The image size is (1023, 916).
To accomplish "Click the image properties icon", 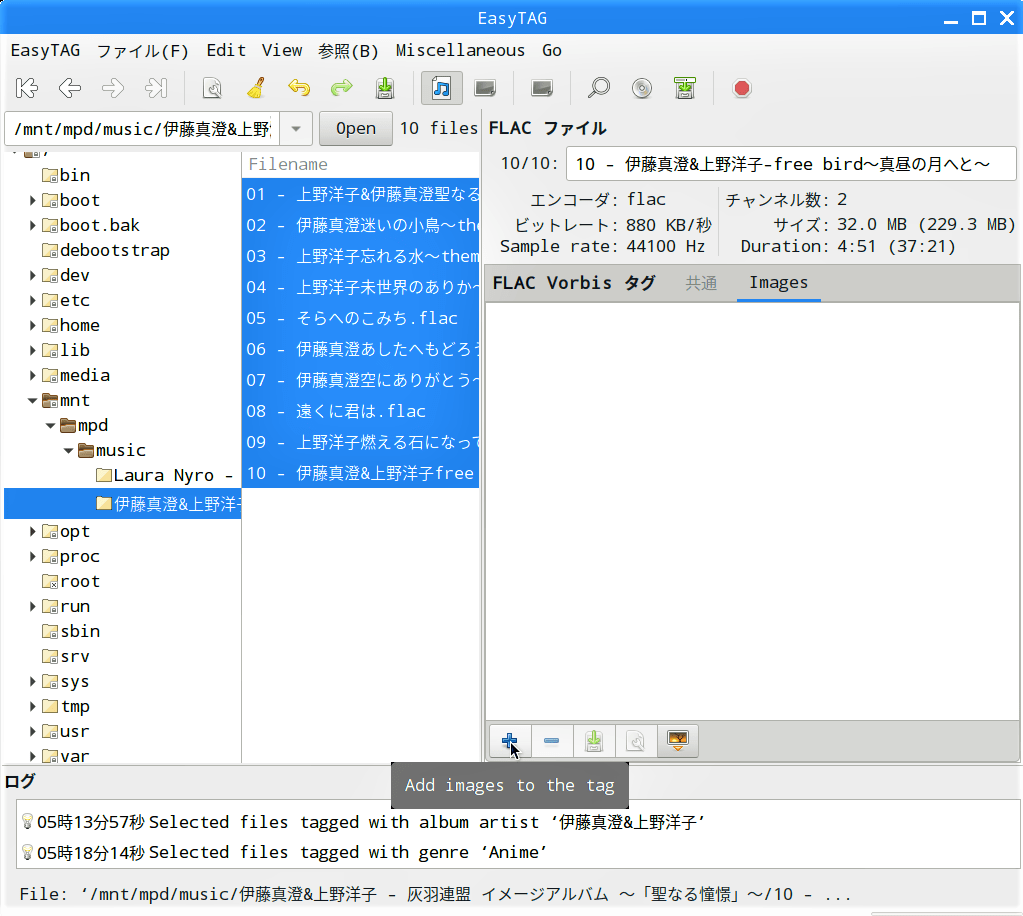I will coord(635,740).
